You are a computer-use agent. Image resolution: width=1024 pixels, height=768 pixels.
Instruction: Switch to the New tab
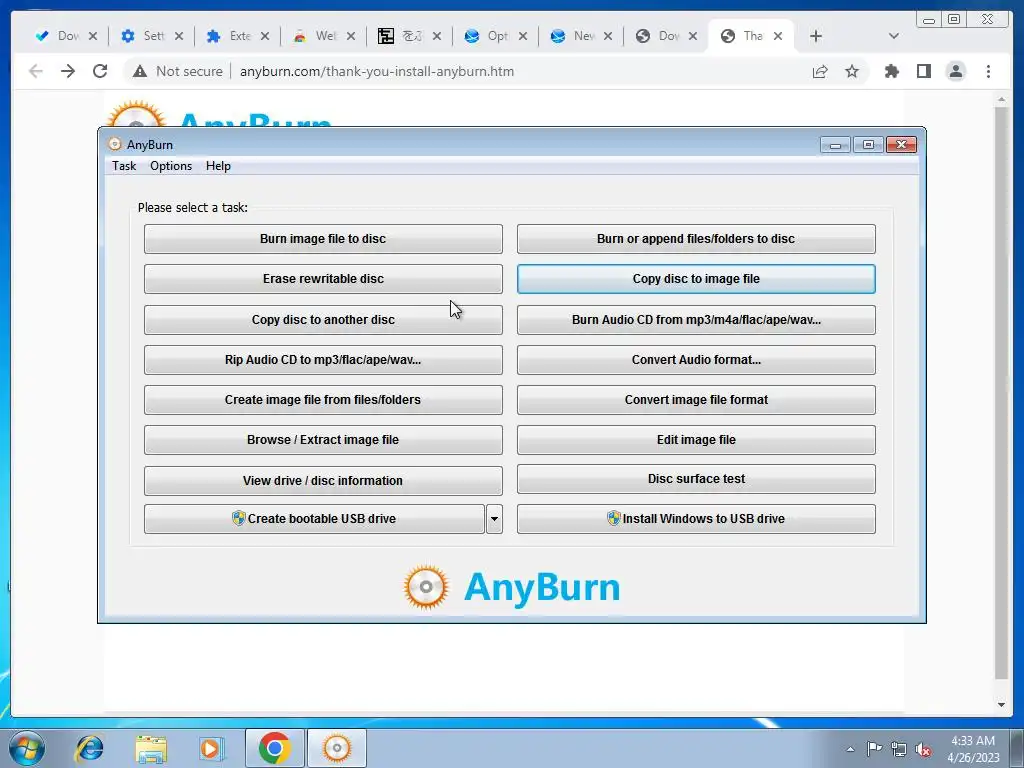[574, 36]
